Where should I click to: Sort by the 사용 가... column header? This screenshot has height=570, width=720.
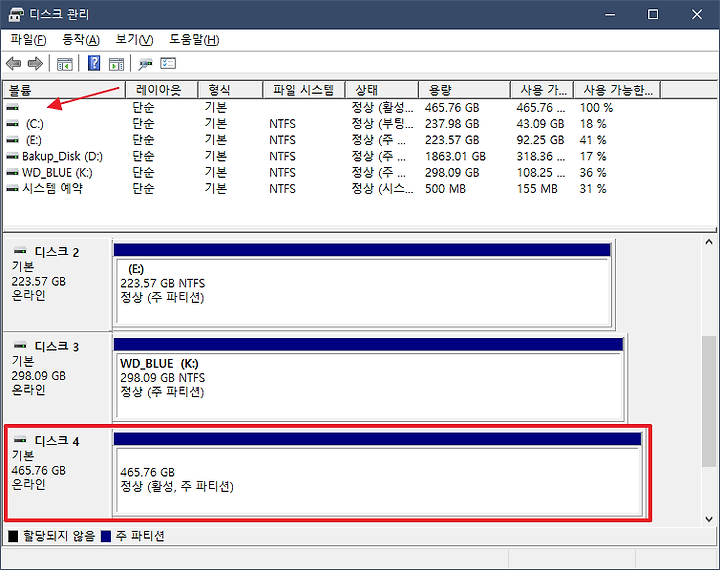pyautogui.click(x=542, y=90)
